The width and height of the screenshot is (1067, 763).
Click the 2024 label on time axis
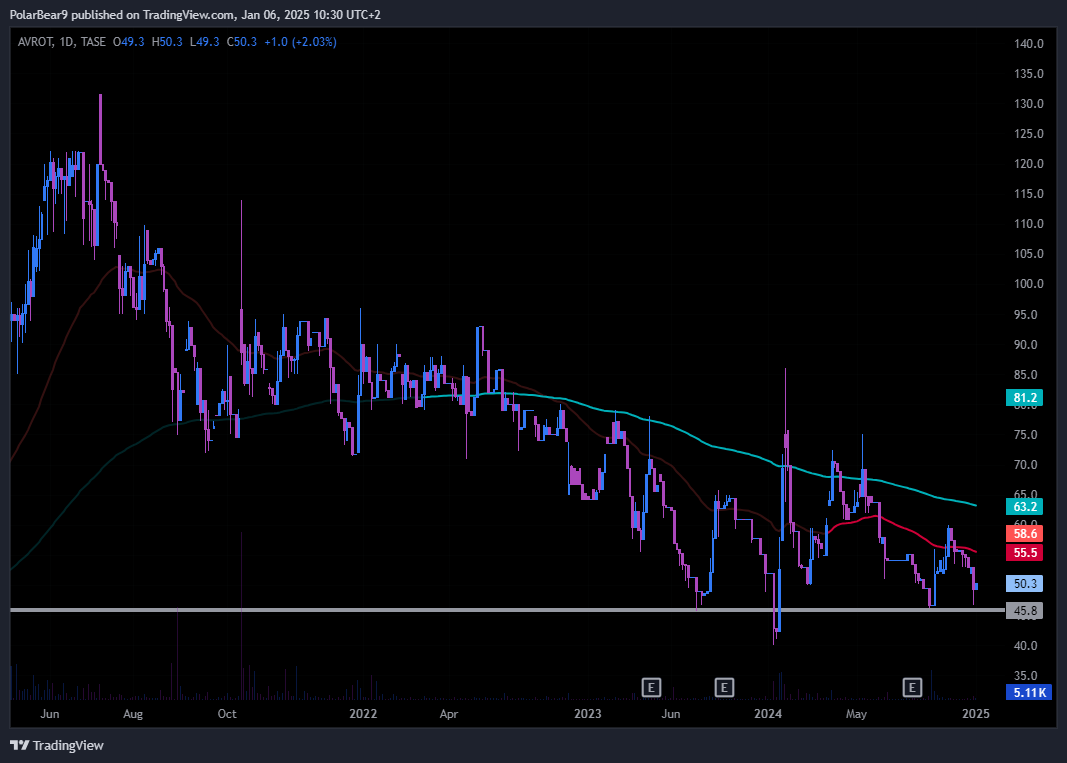coord(768,714)
